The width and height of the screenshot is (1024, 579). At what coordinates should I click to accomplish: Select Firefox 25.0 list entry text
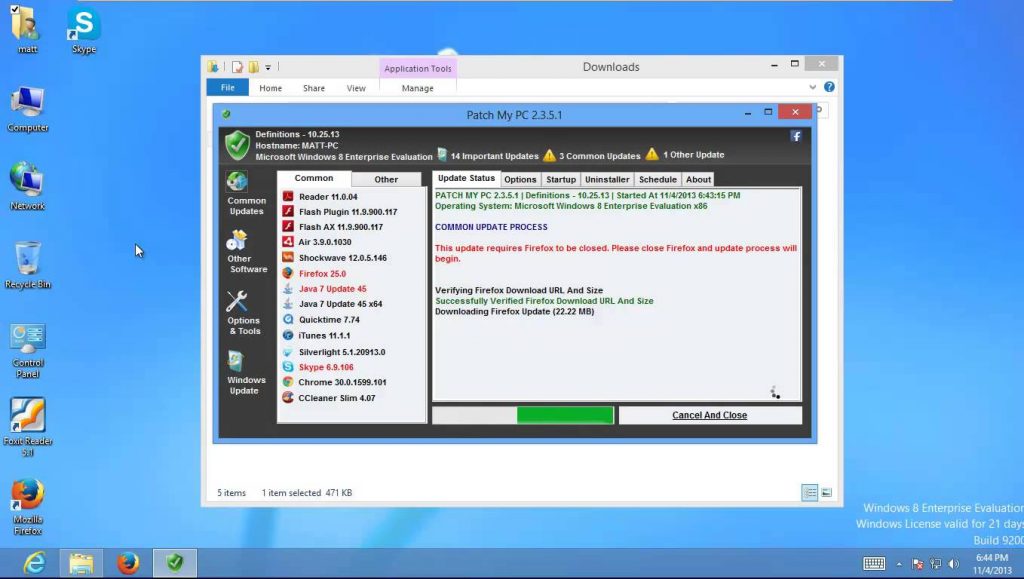(323, 274)
